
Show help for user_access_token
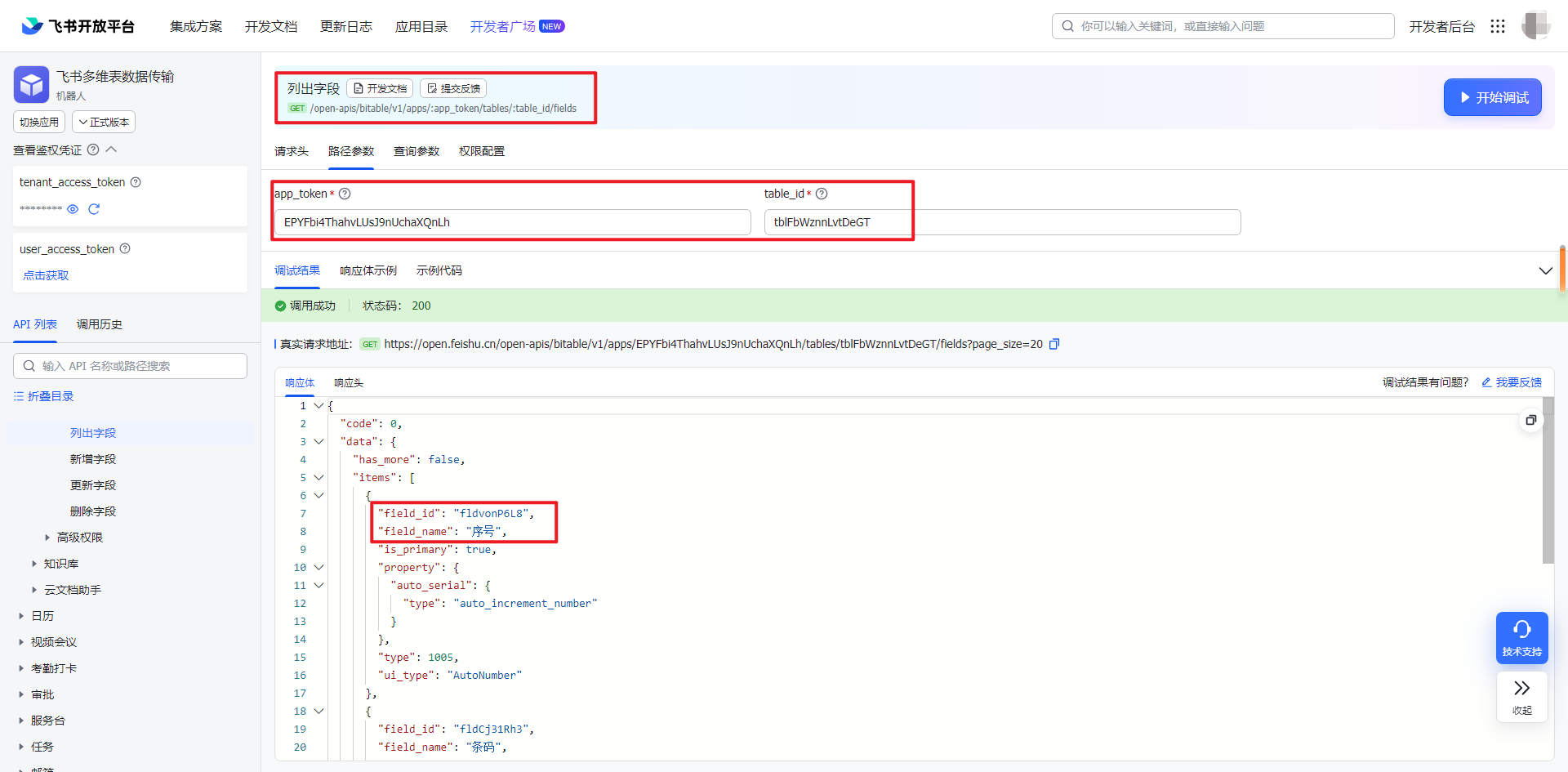click(x=125, y=248)
